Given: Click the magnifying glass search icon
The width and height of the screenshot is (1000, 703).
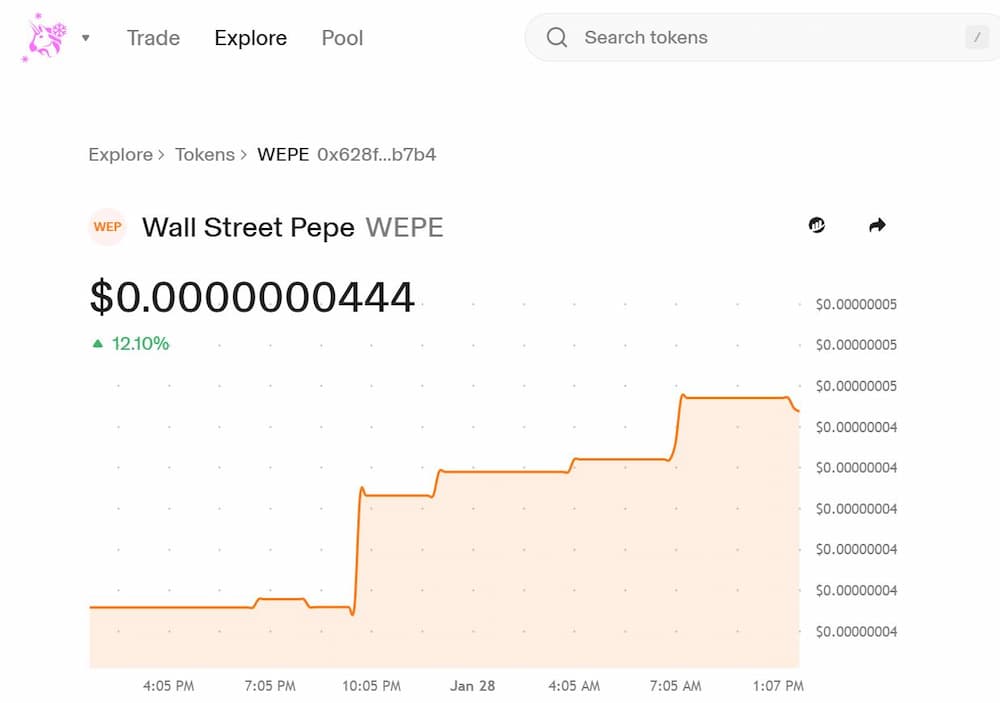Looking at the screenshot, I should 557,38.
